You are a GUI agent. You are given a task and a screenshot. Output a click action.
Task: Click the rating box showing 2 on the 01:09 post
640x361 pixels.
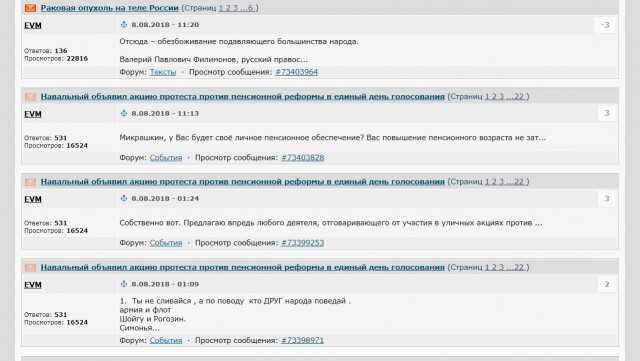point(607,284)
